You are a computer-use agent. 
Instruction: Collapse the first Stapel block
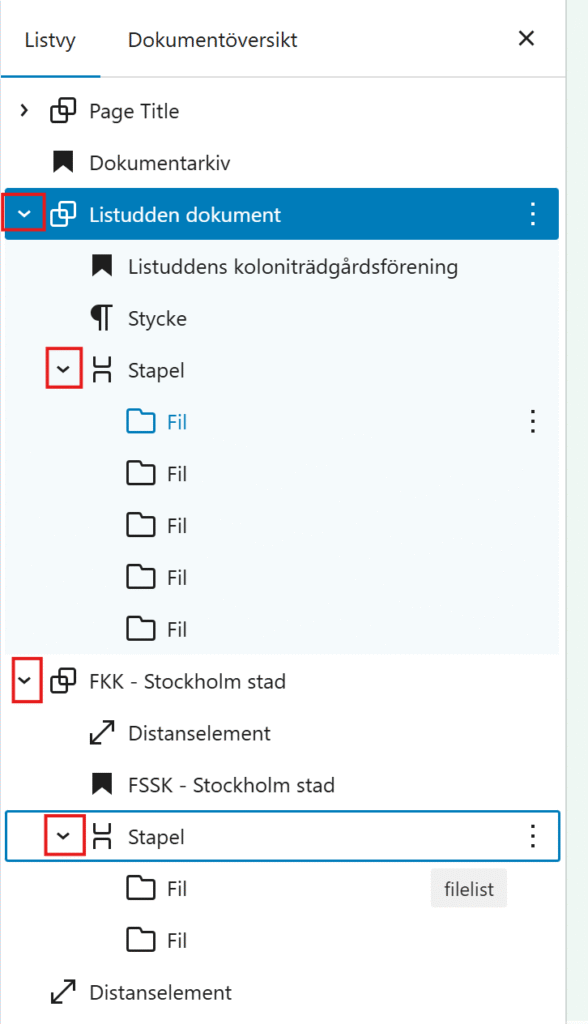coord(63,369)
